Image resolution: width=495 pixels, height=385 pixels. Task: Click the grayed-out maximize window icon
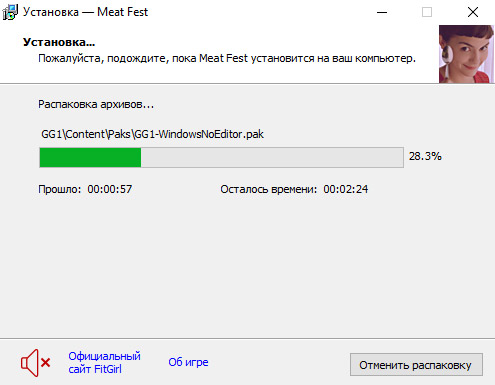tap(427, 12)
